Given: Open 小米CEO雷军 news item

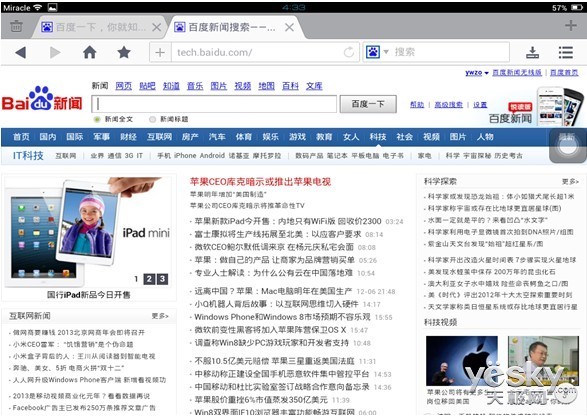Looking at the screenshot, I should 73,344.
